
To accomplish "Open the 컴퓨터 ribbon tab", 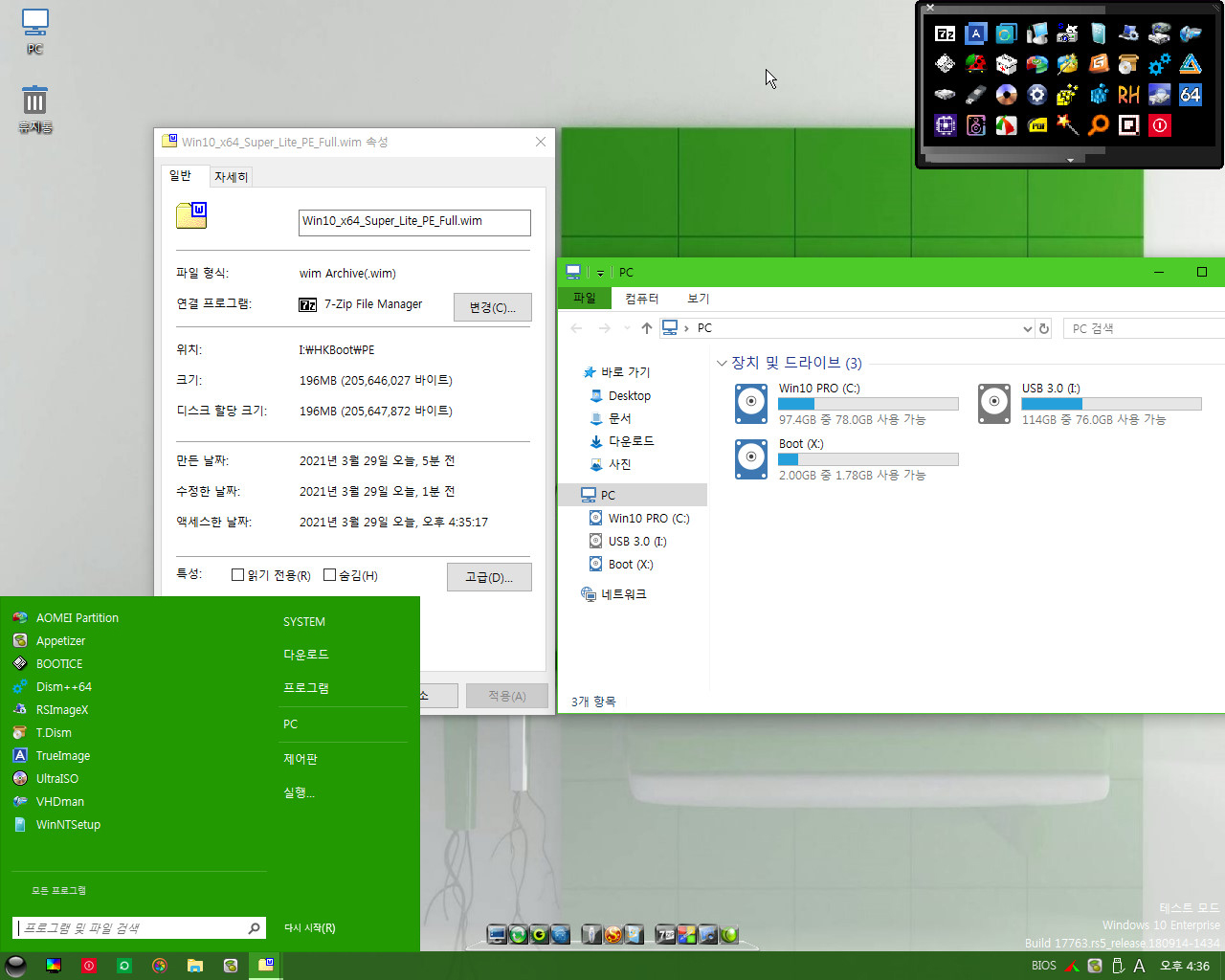I will coord(641,299).
